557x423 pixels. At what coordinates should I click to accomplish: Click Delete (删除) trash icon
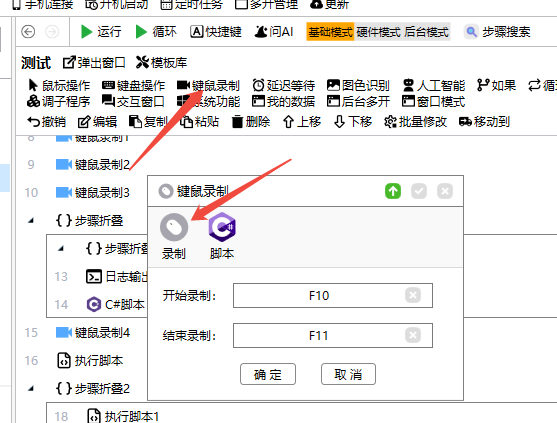(250, 122)
